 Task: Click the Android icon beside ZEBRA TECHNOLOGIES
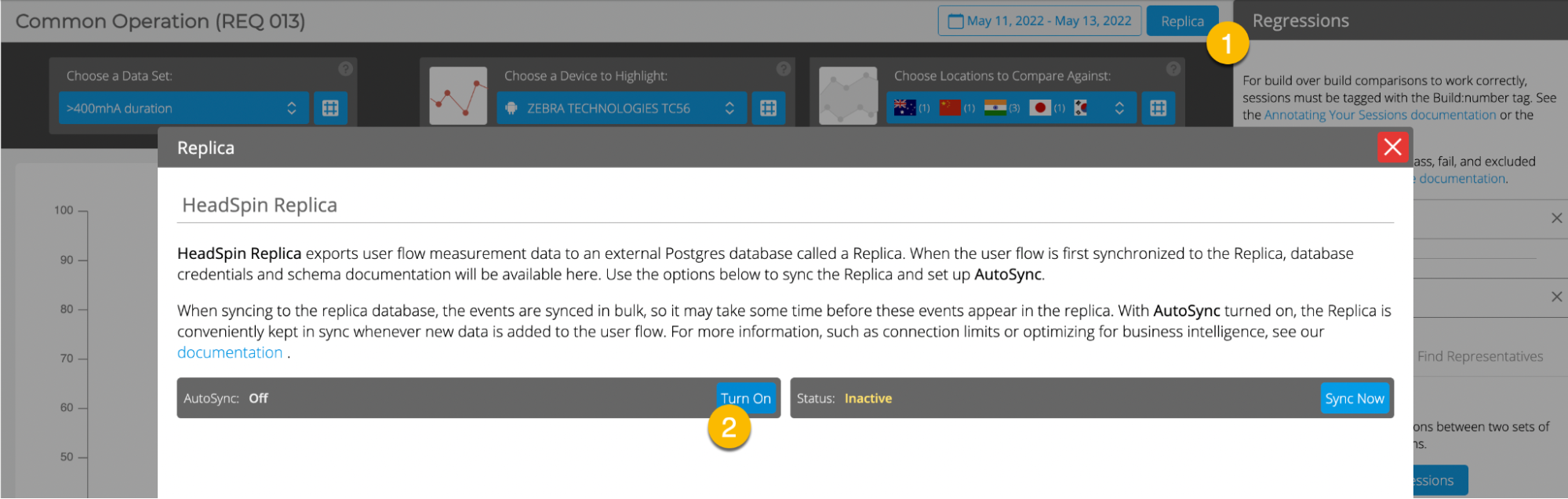coord(511,108)
